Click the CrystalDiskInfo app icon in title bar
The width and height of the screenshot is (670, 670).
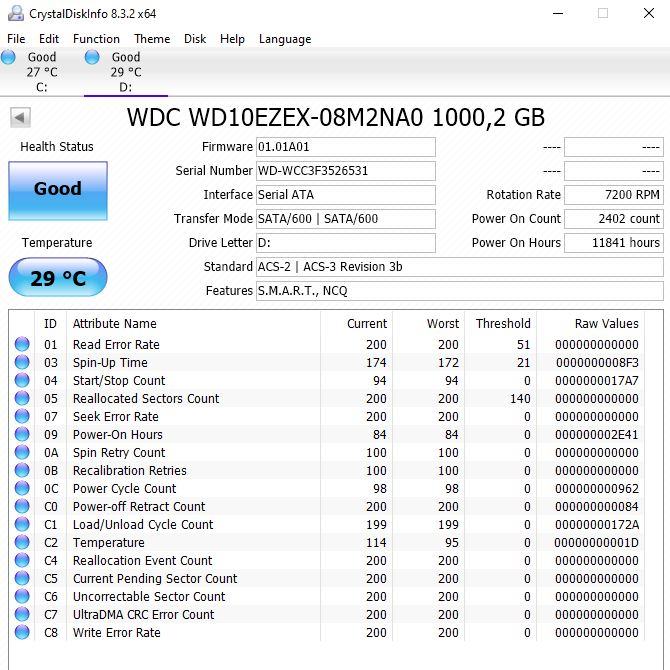(x=16, y=13)
